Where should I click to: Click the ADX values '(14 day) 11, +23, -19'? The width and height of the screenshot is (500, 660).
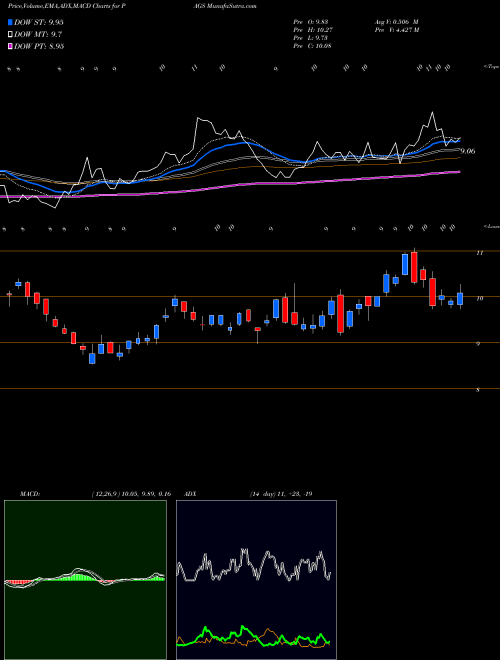pyautogui.click(x=281, y=494)
